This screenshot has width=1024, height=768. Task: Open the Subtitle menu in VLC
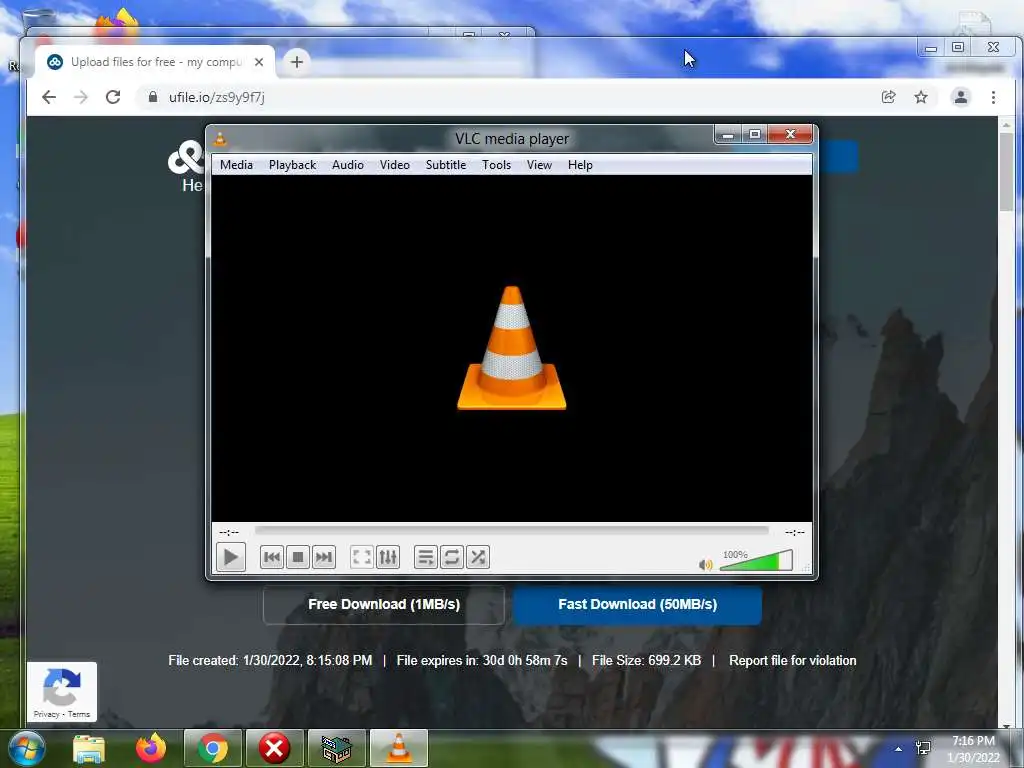click(446, 165)
